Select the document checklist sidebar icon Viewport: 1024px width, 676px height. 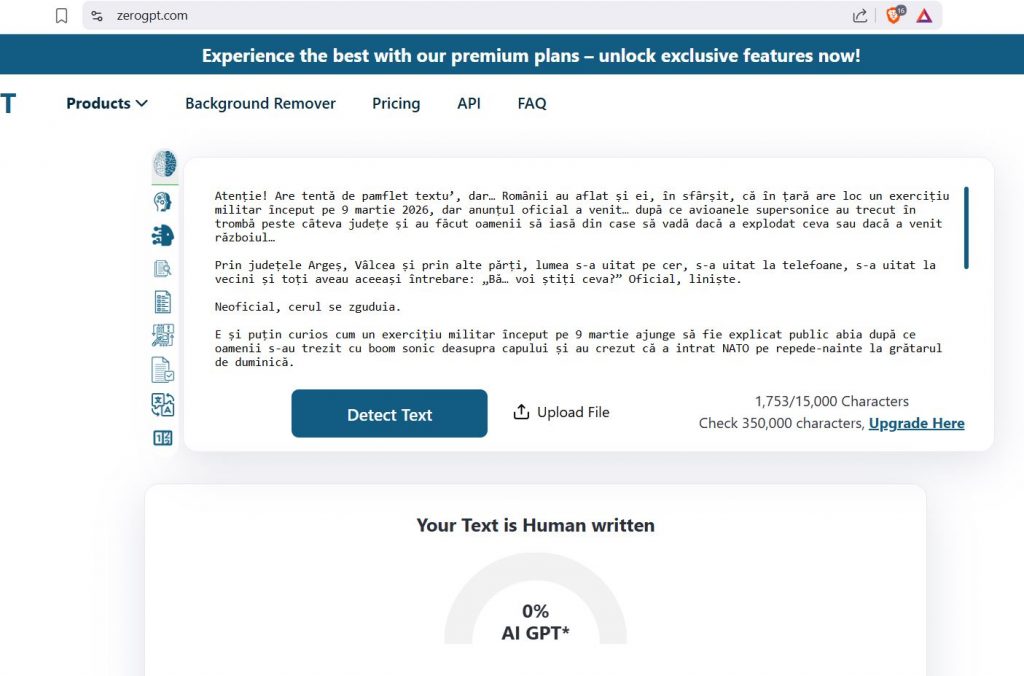[x=162, y=301]
